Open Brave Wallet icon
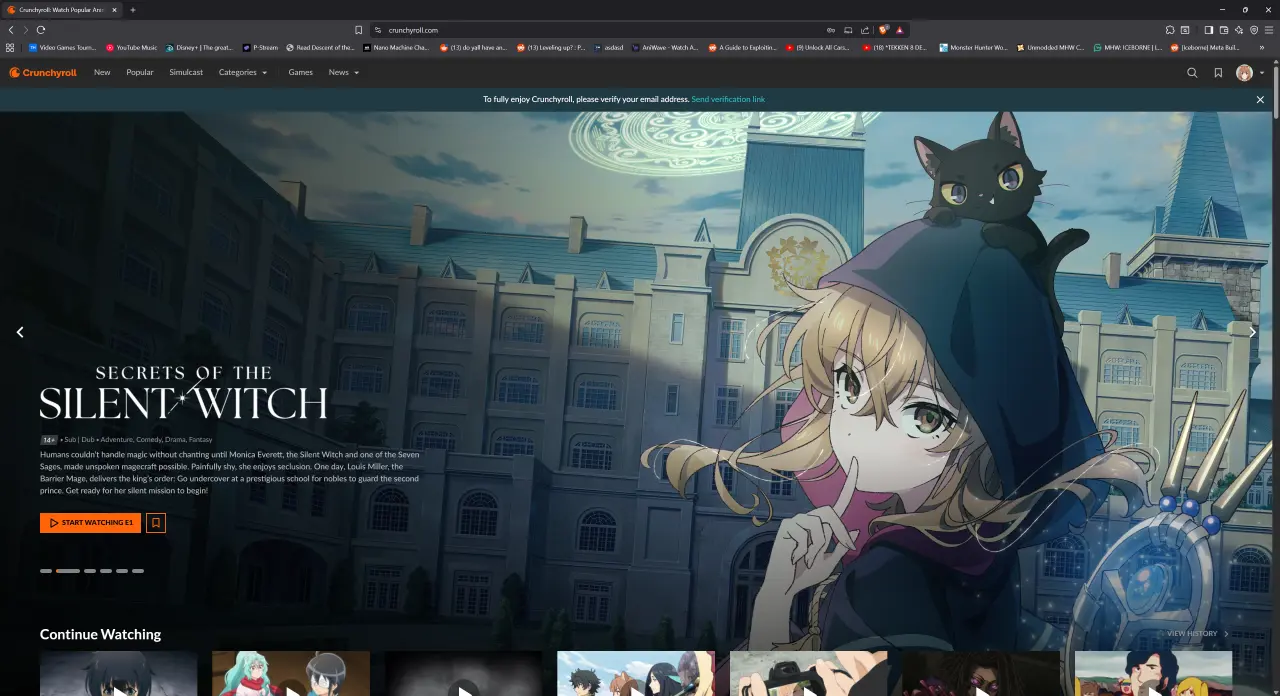The height and width of the screenshot is (696, 1280). (1224, 30)
